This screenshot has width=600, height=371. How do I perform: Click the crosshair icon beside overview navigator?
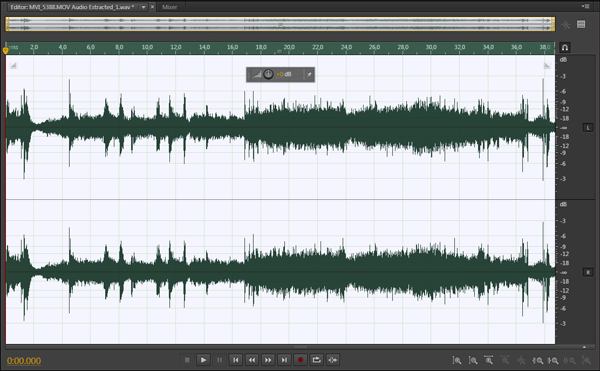[565, 24]
